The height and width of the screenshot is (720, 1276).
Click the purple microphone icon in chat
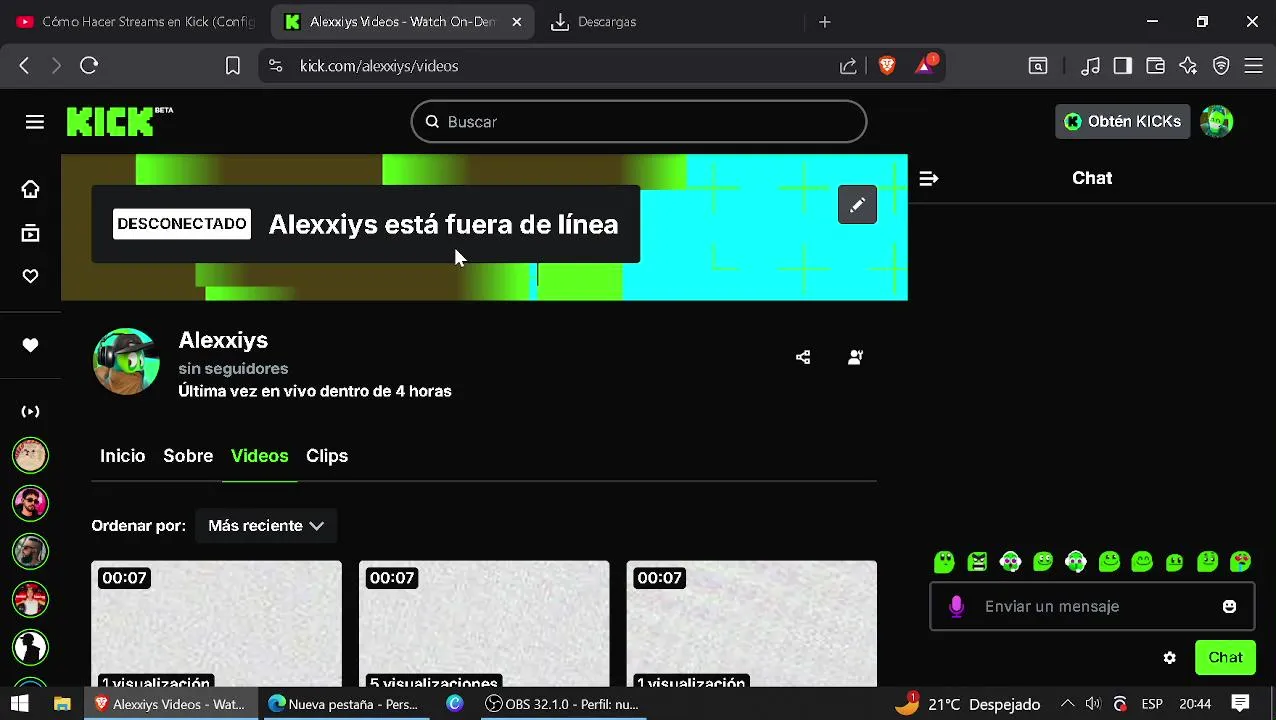tap(956, 606)
